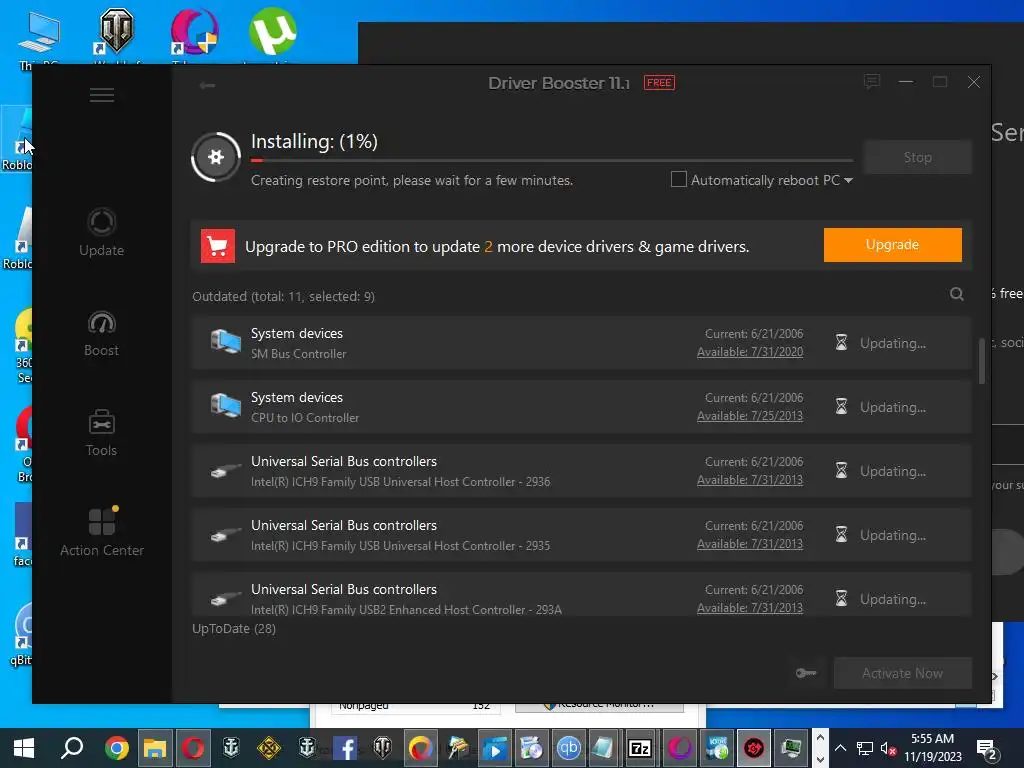Click the USB plug icon for Controller - 2936
Image resolution: width=1024 pixels, height=768 pixels.
(x=226, y=471)
